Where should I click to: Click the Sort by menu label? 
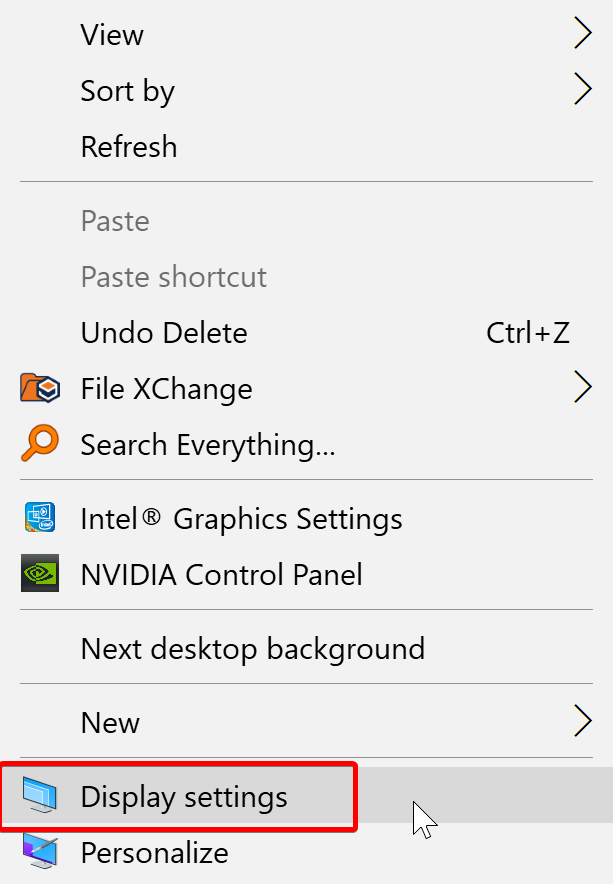128,91
